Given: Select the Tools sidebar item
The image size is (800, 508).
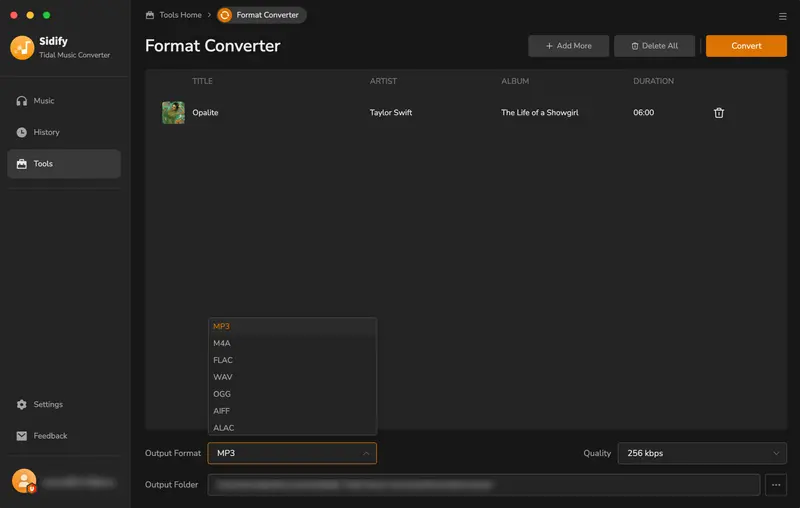Looking at the screenshot, I should [x=64, y=164].
